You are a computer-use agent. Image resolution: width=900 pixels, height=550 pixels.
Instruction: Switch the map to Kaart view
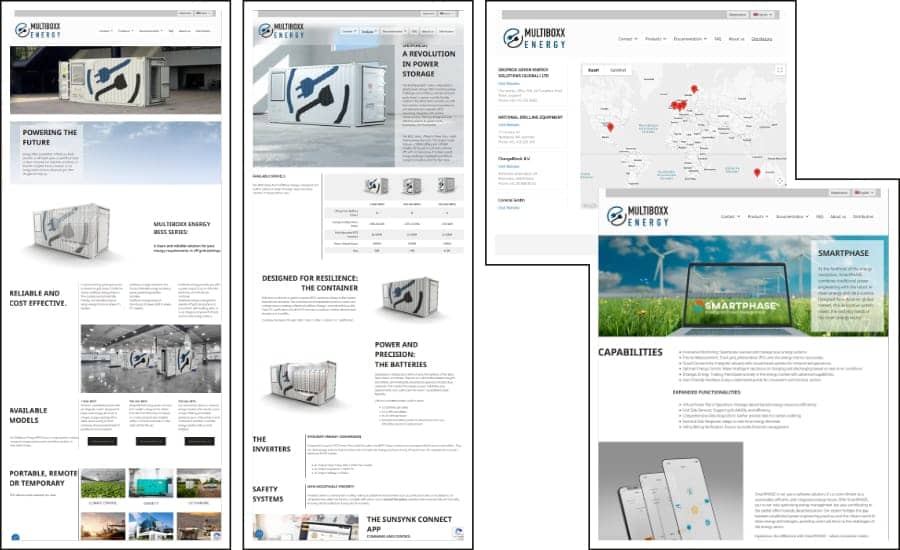pyautogui.click(x=593, y=70)
